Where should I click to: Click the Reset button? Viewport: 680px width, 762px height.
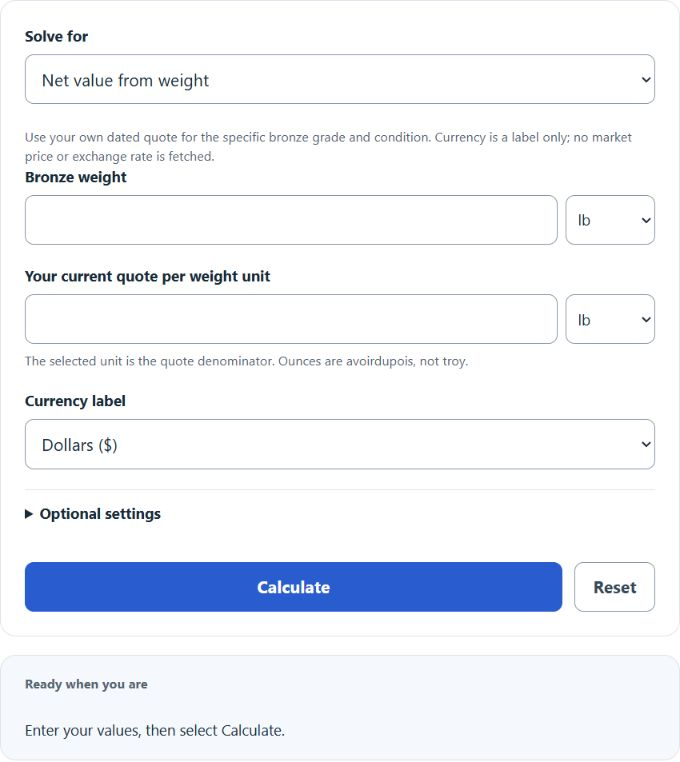tap(614, 587)
